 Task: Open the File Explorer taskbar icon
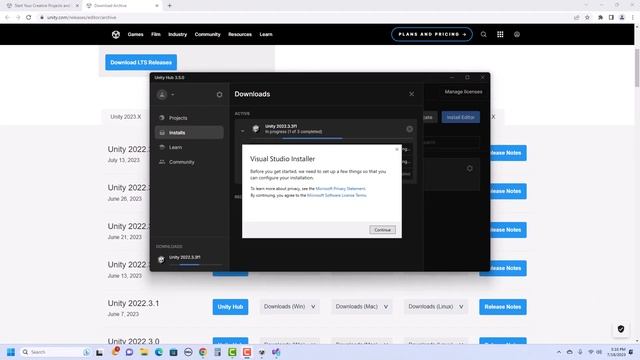tap(144, 352)
